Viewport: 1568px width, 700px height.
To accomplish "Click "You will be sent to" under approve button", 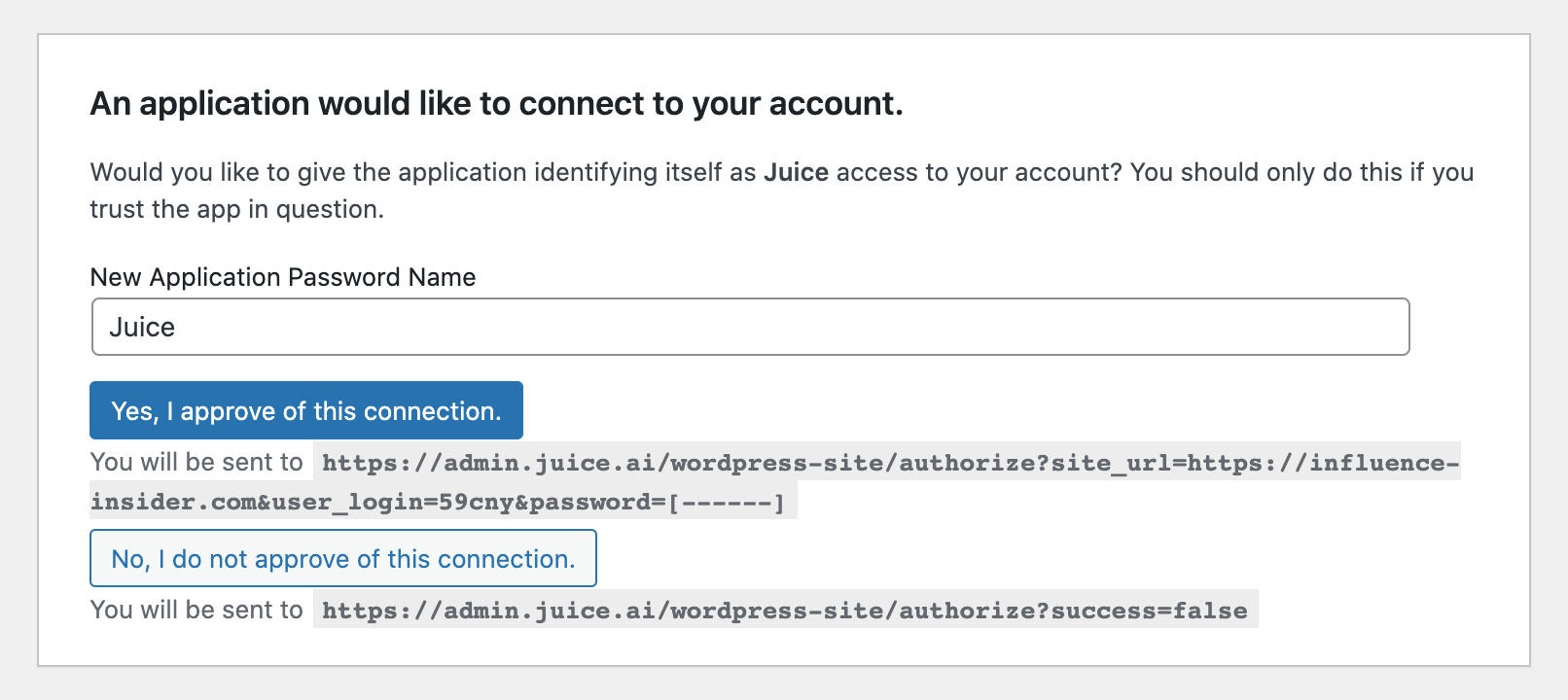I will 196,462.
